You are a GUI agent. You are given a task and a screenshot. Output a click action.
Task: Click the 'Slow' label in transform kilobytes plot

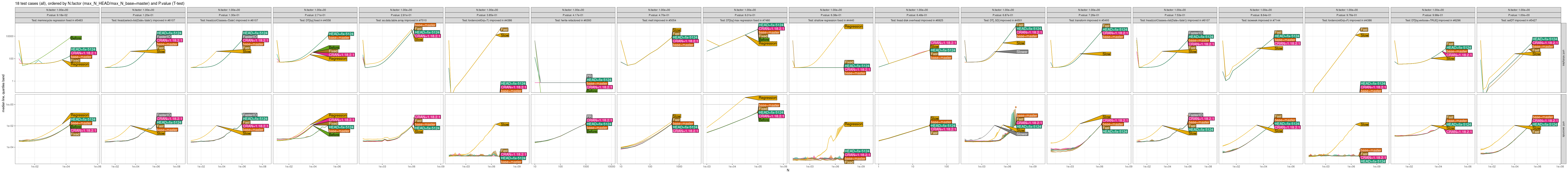(x=1107, y=54)
